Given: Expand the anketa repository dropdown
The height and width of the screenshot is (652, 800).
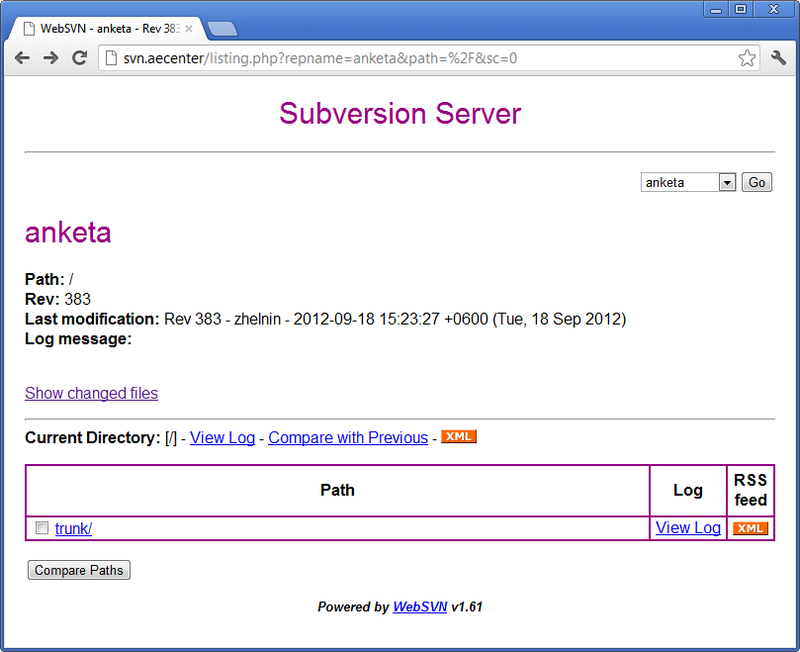Looking at the screenshot, I should click(x=727, y=182).
